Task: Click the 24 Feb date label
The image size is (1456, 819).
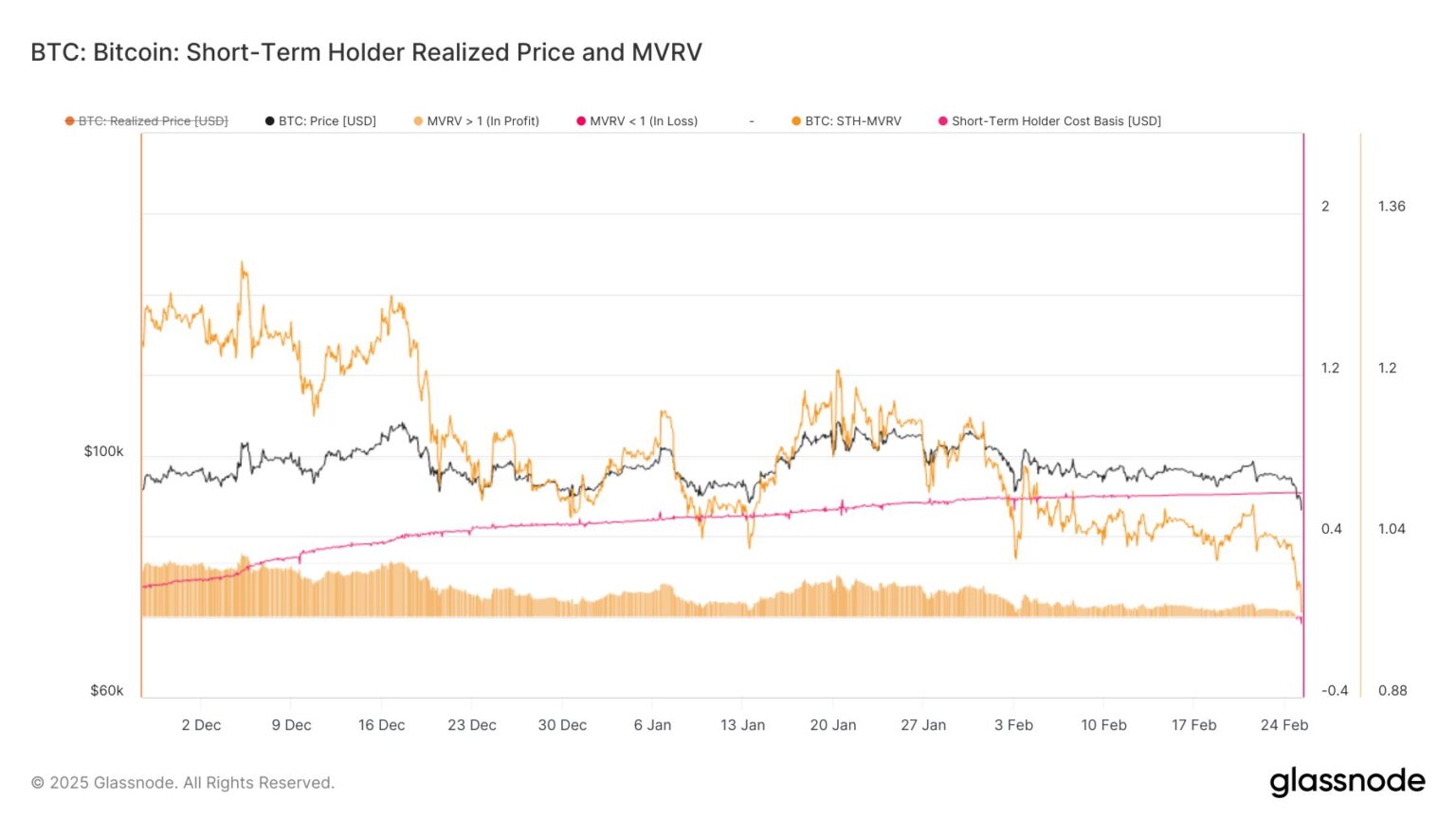Action: [x=1284, y=725]
